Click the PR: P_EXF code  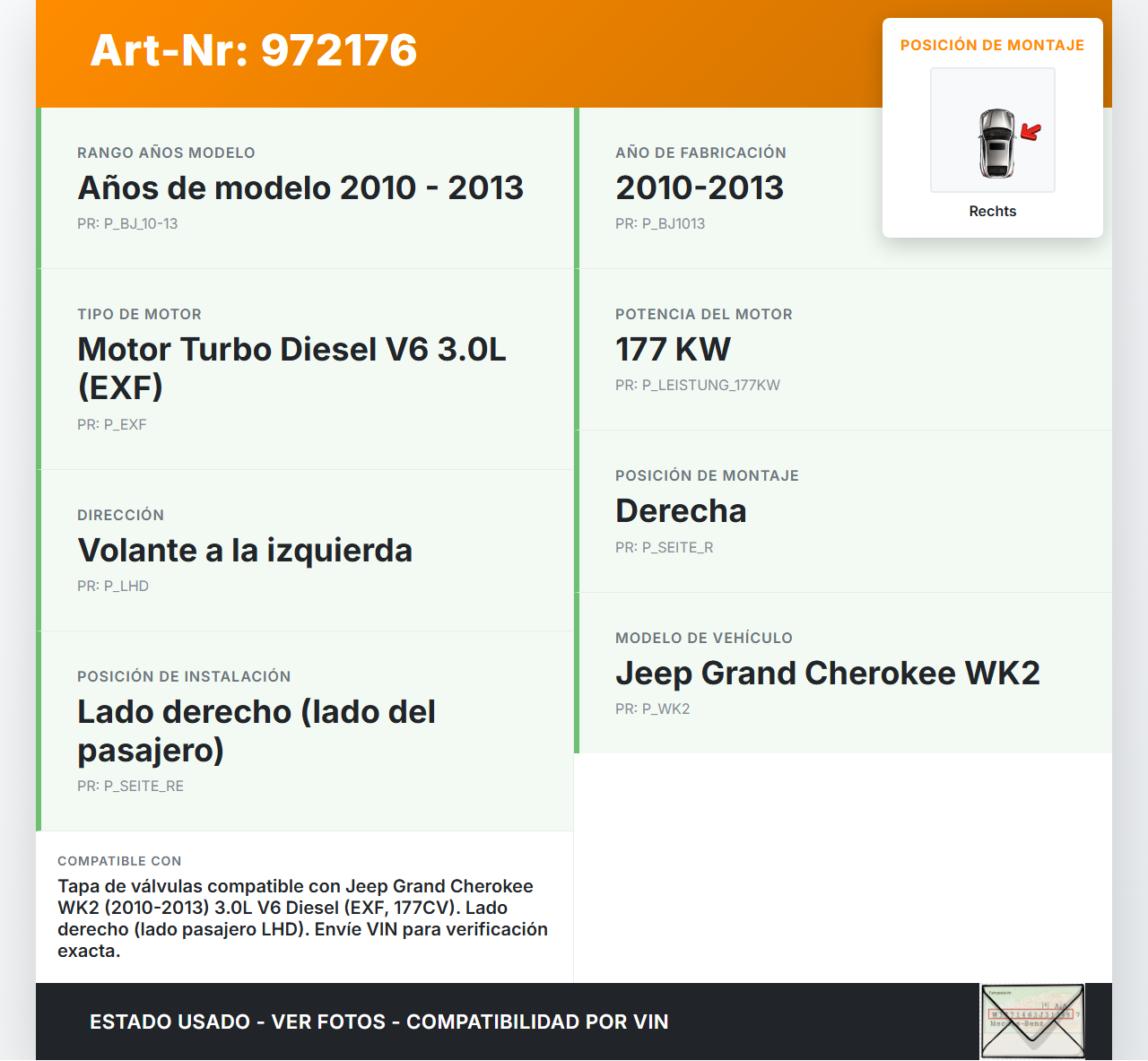(112, 425)
